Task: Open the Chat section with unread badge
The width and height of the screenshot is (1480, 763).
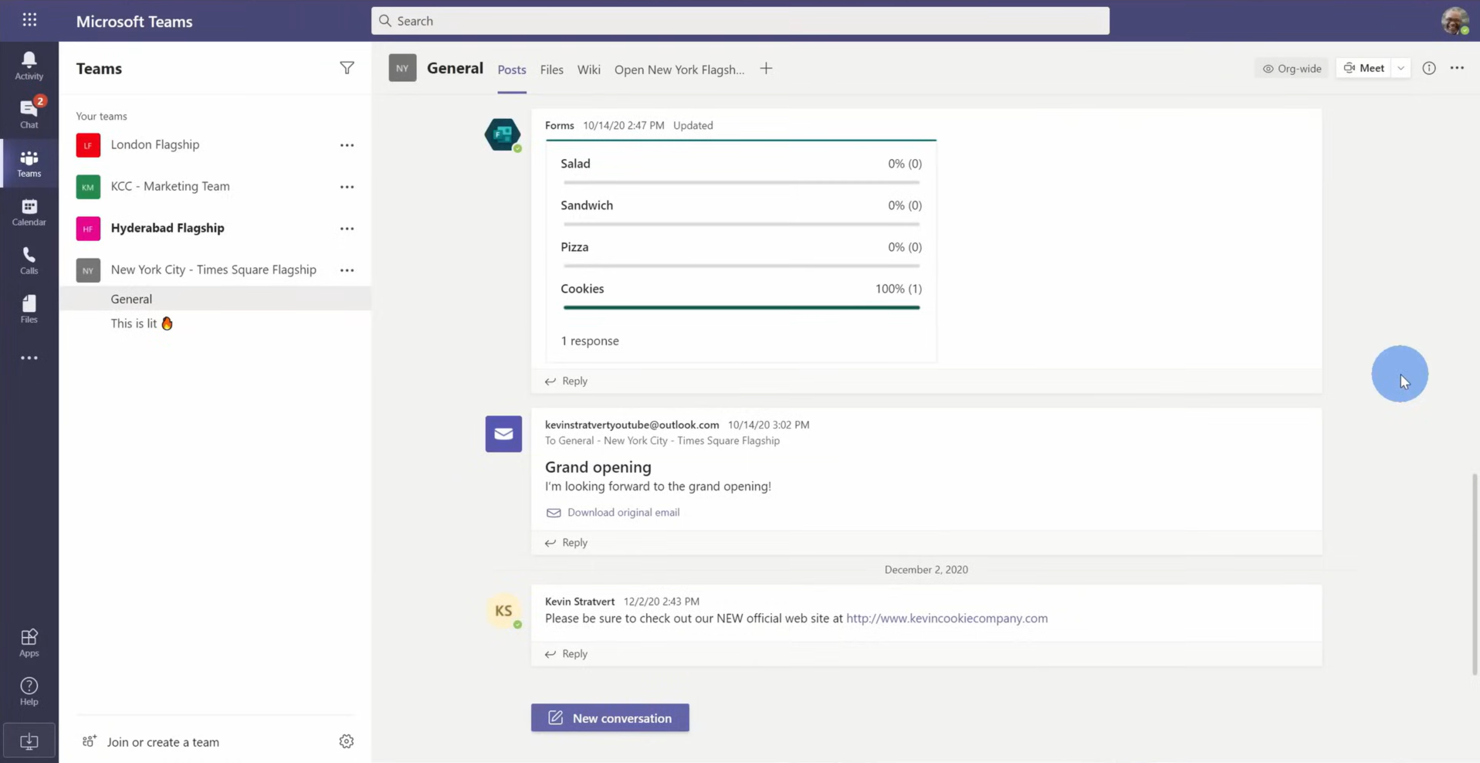Action: [x=28, y=111]
